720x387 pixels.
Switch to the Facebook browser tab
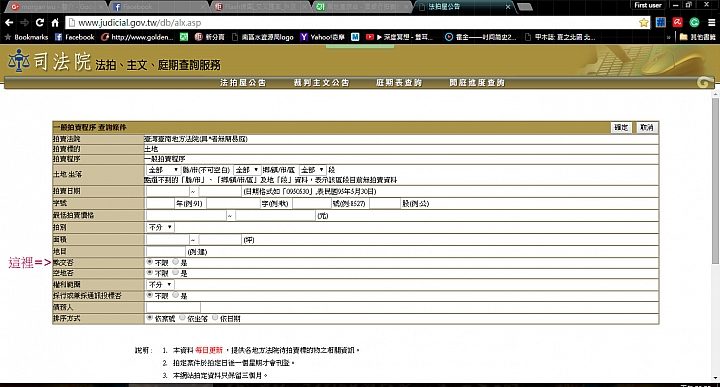pyautogui.click(x=158, y=7)
